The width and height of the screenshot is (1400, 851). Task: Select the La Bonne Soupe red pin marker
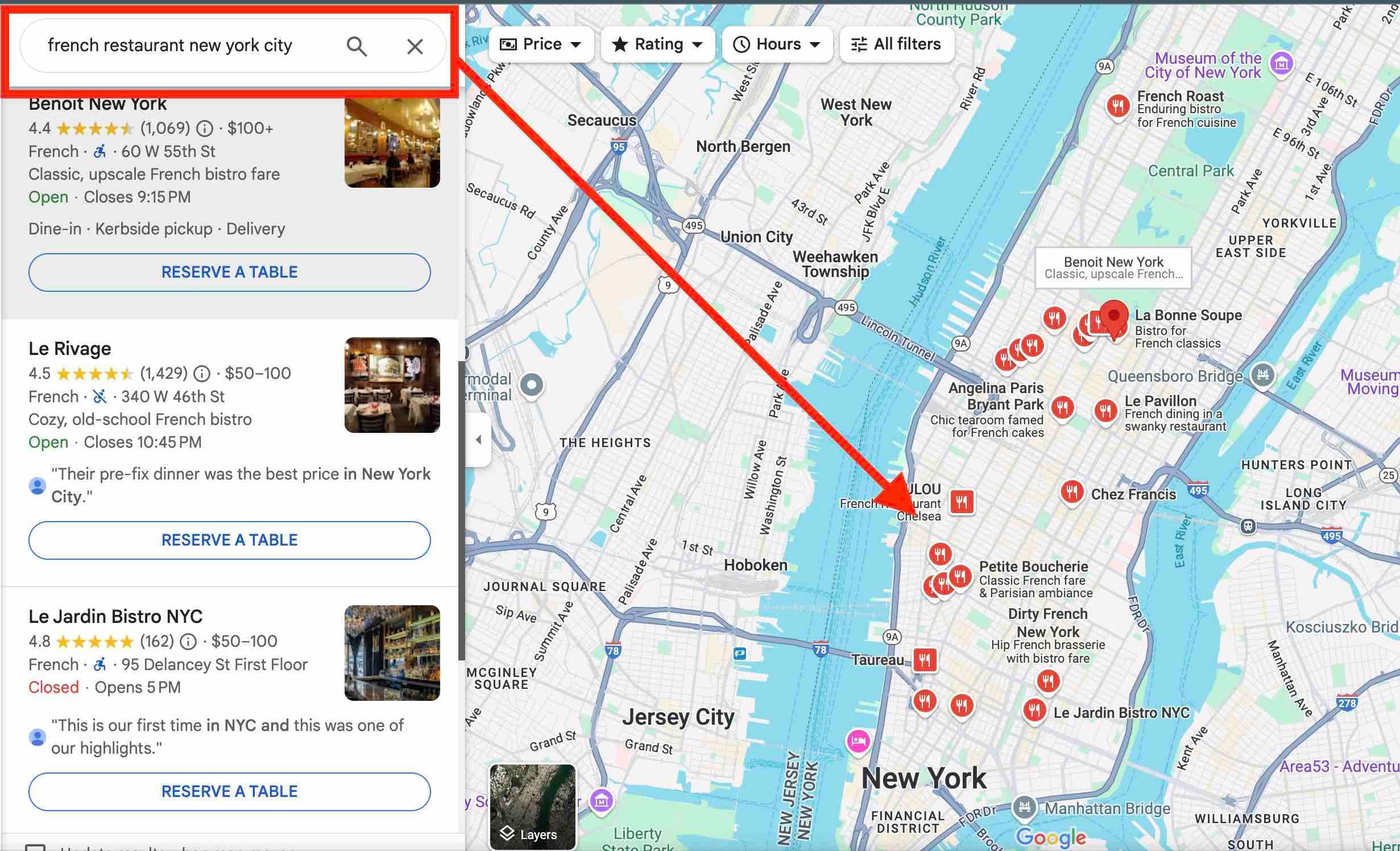coord(1113,320)
